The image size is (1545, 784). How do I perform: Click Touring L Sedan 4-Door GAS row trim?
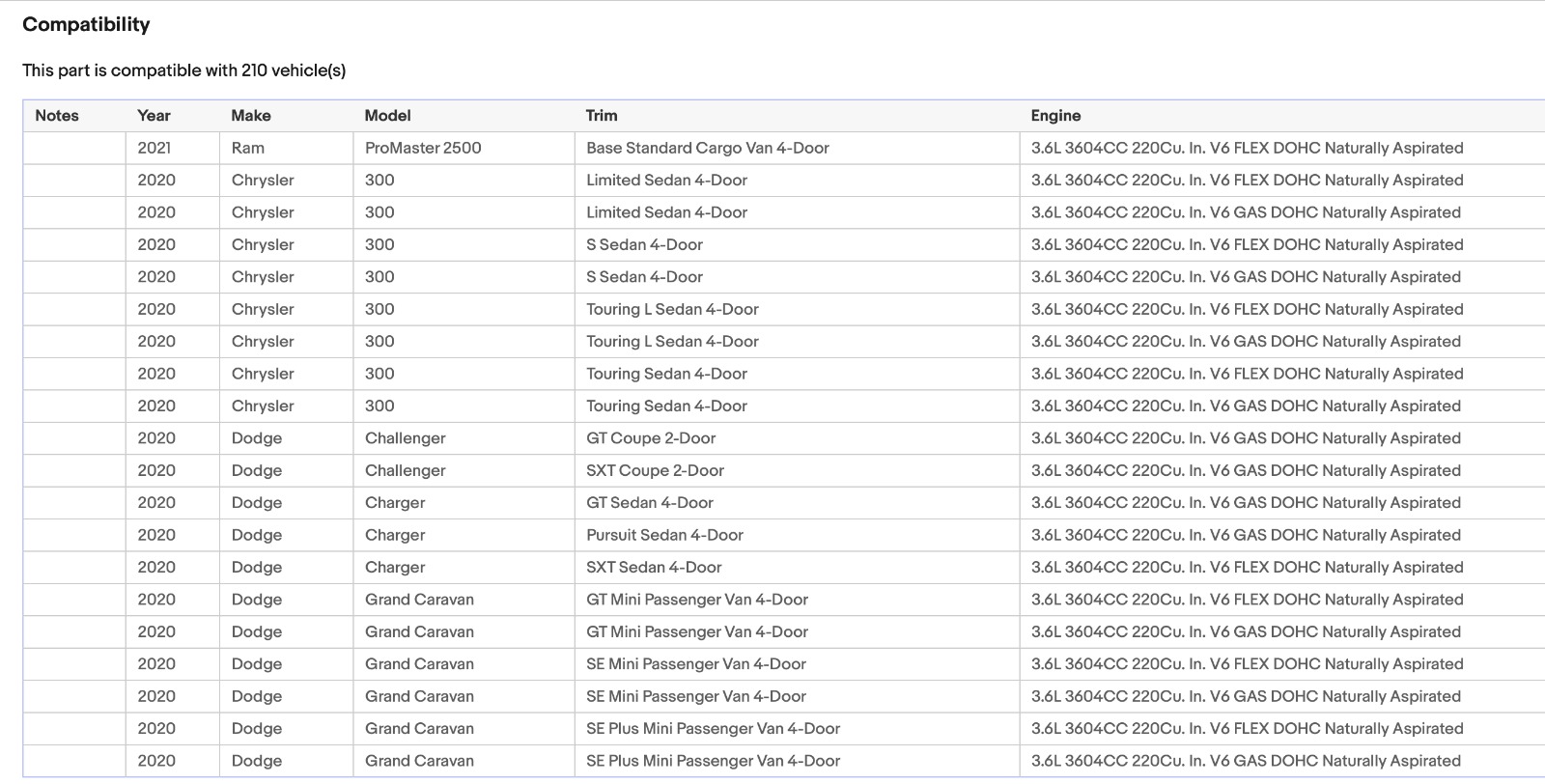pyautogui.click(x=672, y=342)
